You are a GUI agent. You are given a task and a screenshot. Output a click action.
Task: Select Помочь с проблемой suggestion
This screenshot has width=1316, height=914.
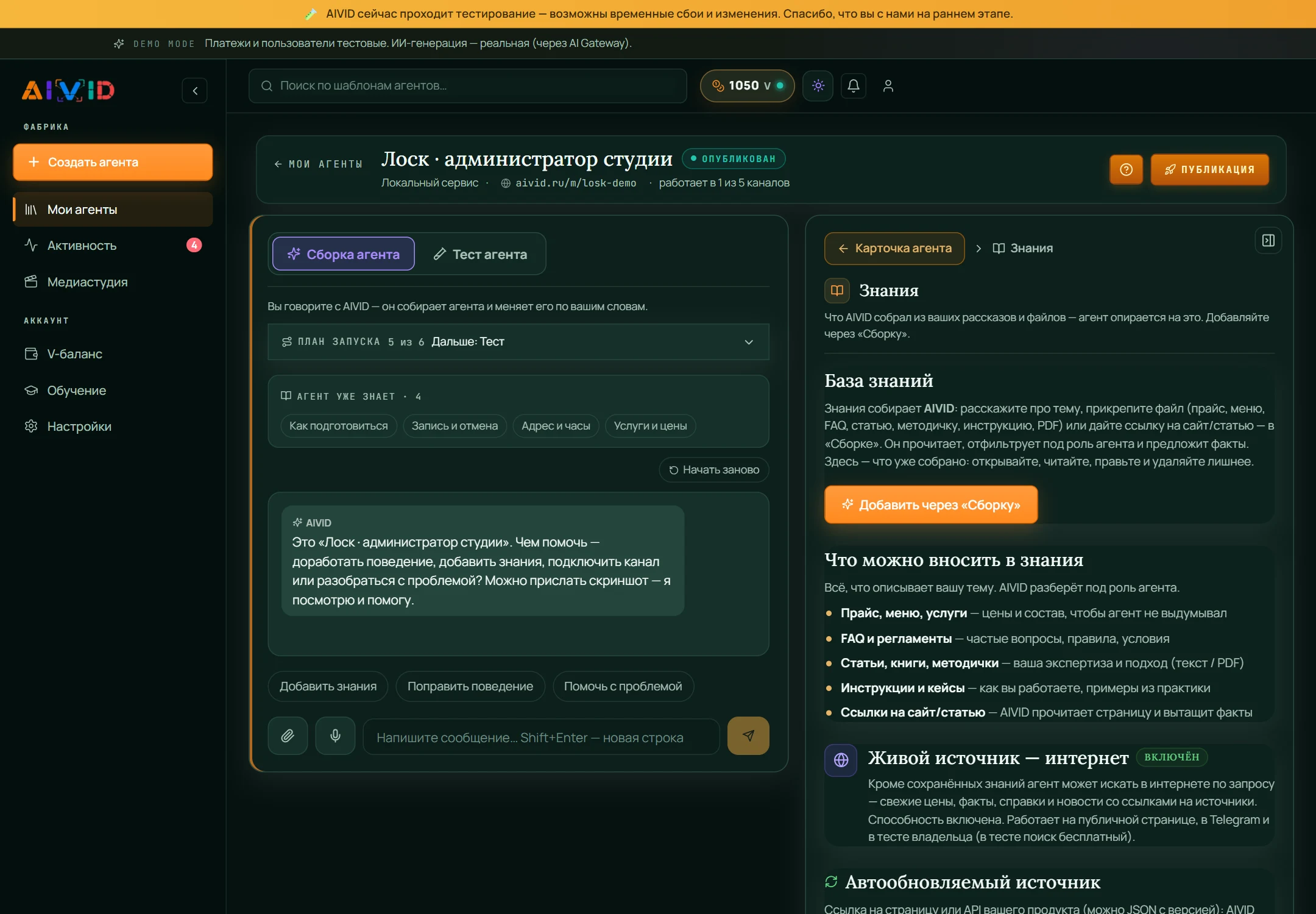(623, 686)
